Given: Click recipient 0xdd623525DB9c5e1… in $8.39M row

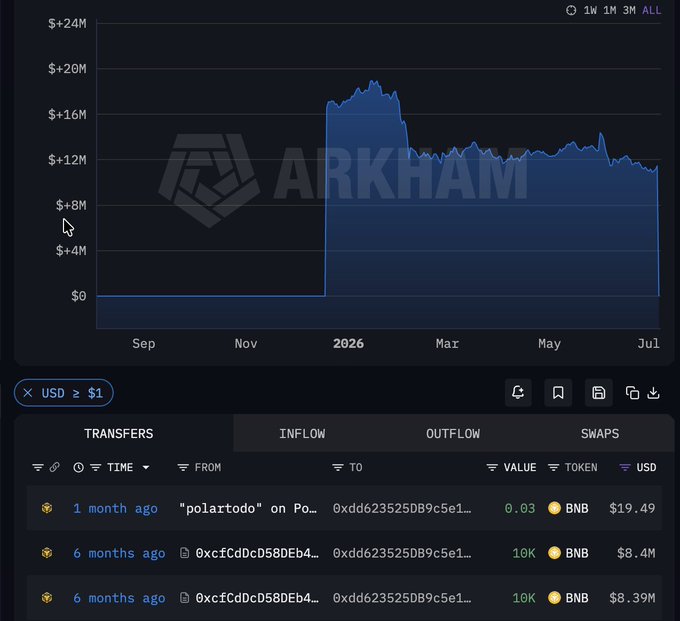Looking at the screenshot, I should pos(402,598).
